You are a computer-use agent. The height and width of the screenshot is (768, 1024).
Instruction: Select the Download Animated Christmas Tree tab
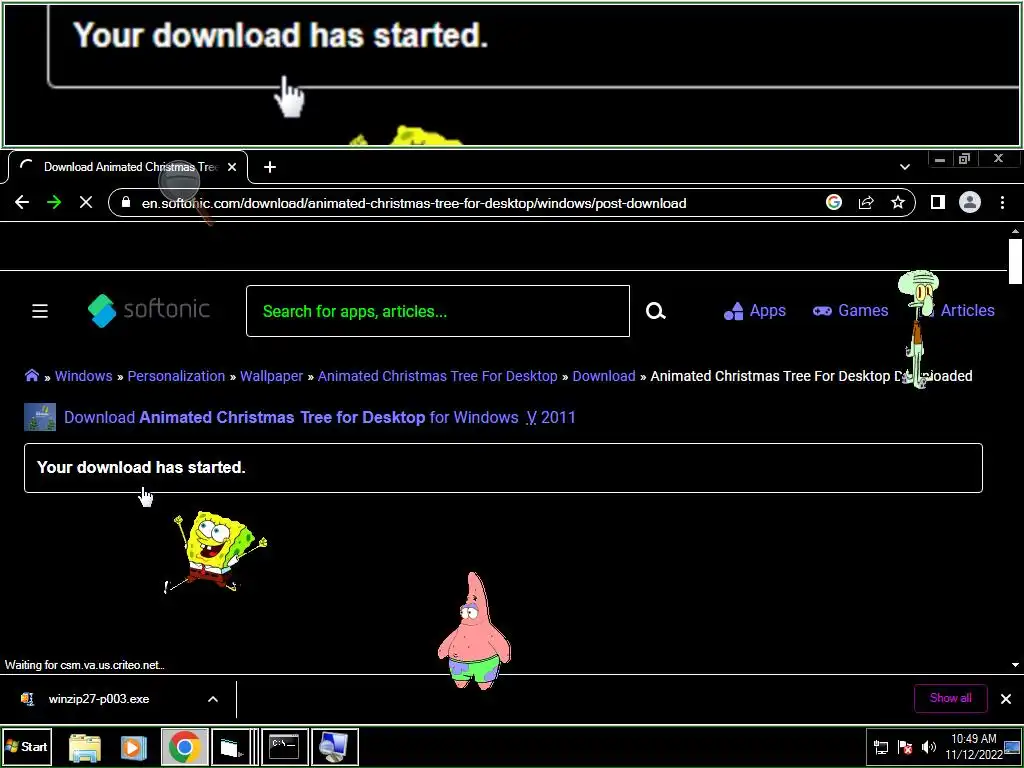tap(129, 167)
